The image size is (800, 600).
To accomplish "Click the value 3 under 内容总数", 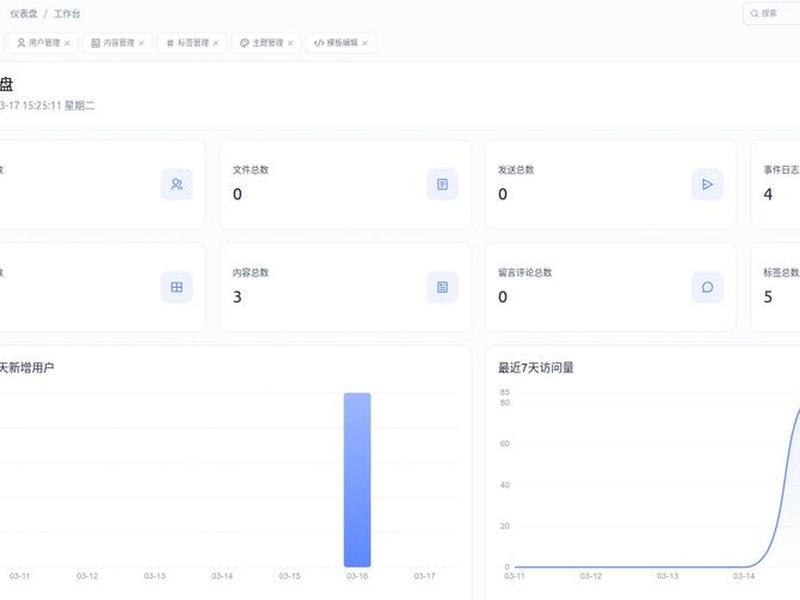I will pyautogui.click(x=237, y=297).
